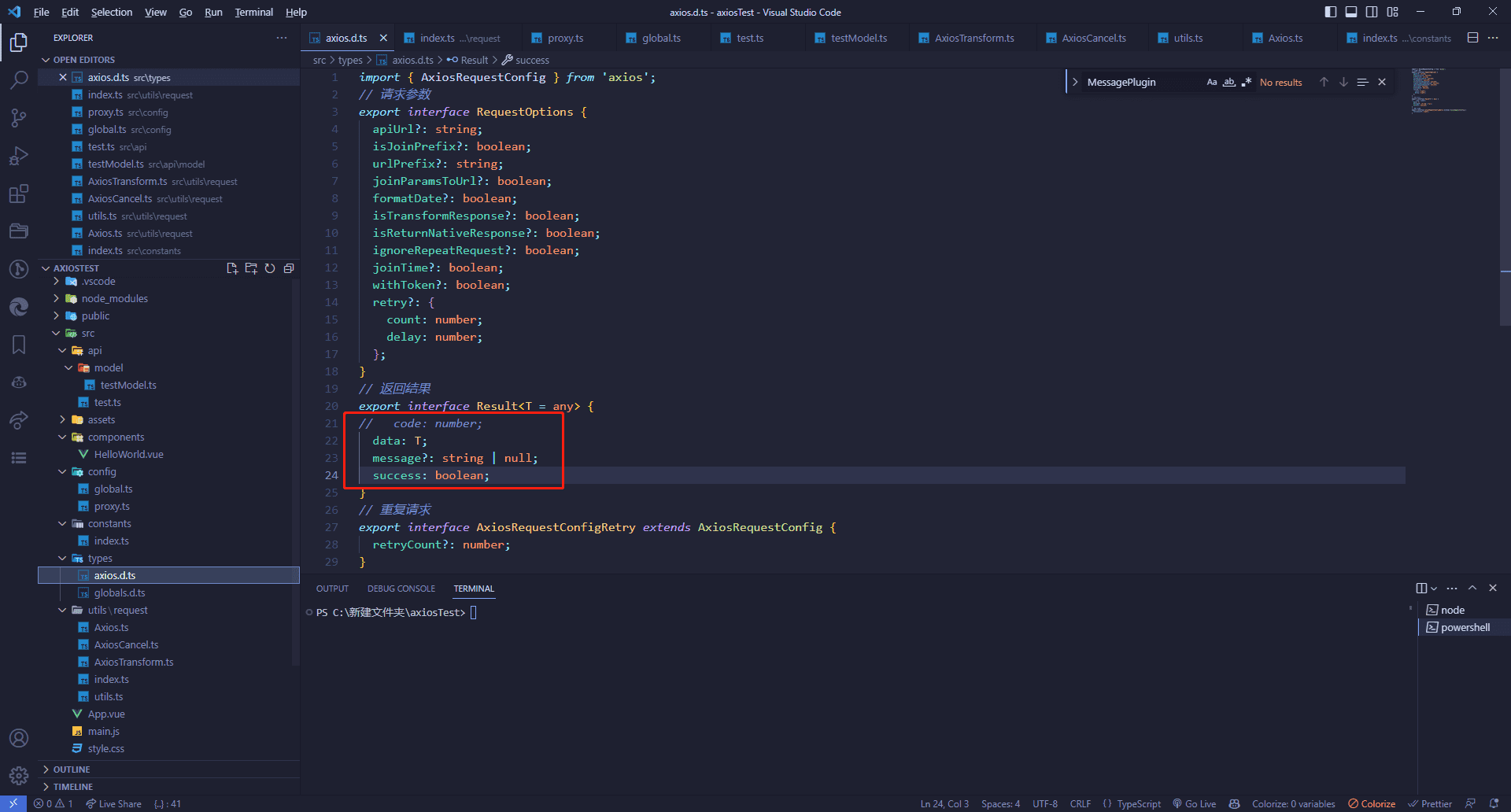Click Live Share in status bar
The width and height of the screenshot is (1511, 812).
point(114,803)
